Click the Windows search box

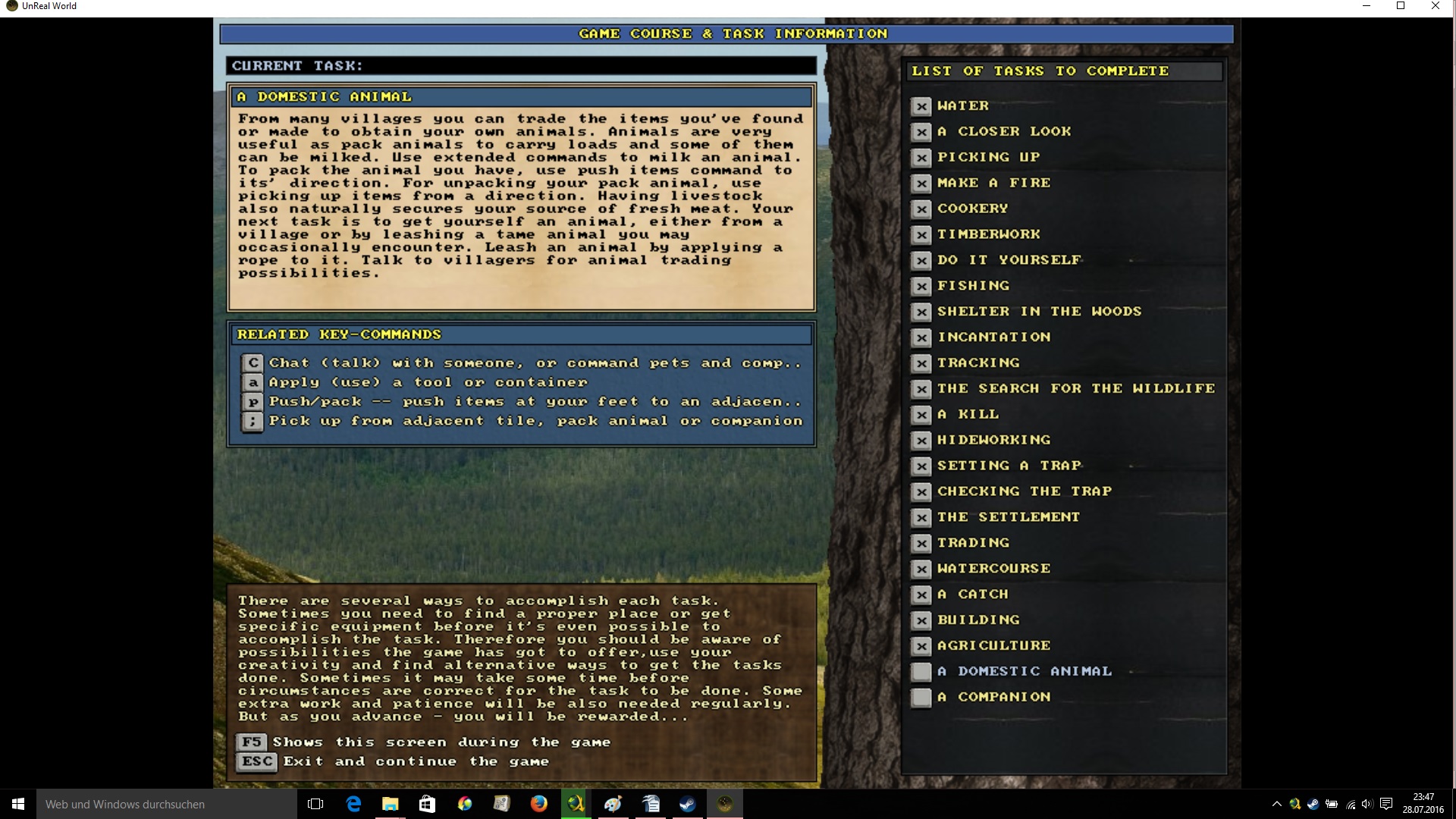click(166, 804)
